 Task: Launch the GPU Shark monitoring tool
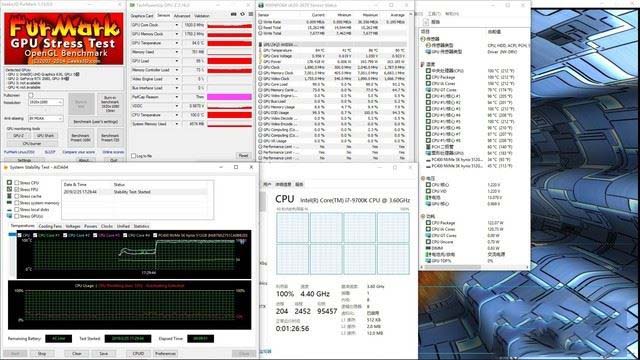point(45,136)
